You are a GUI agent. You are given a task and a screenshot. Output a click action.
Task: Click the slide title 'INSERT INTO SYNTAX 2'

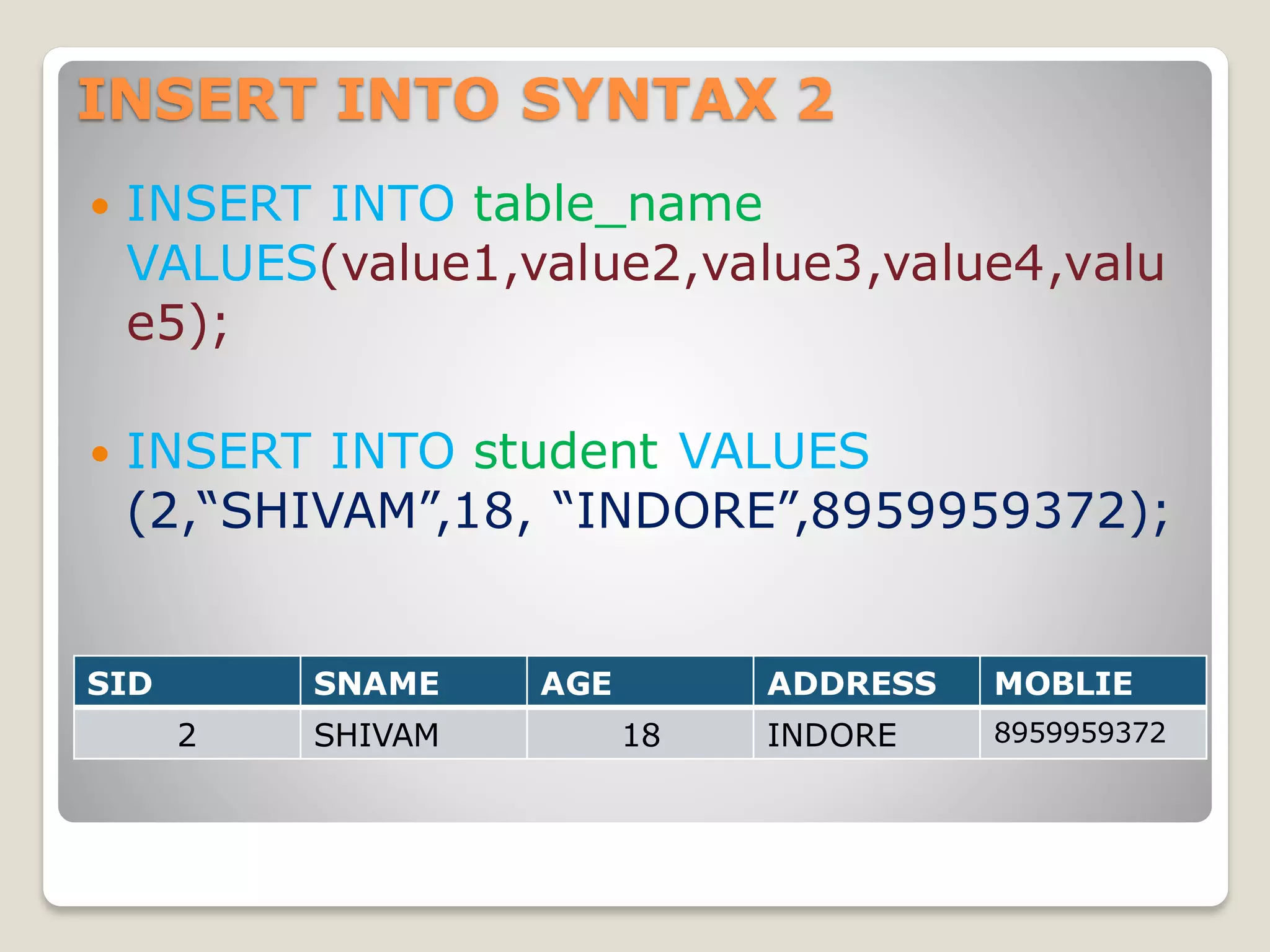pyautogui.click(x=456, y=99)
